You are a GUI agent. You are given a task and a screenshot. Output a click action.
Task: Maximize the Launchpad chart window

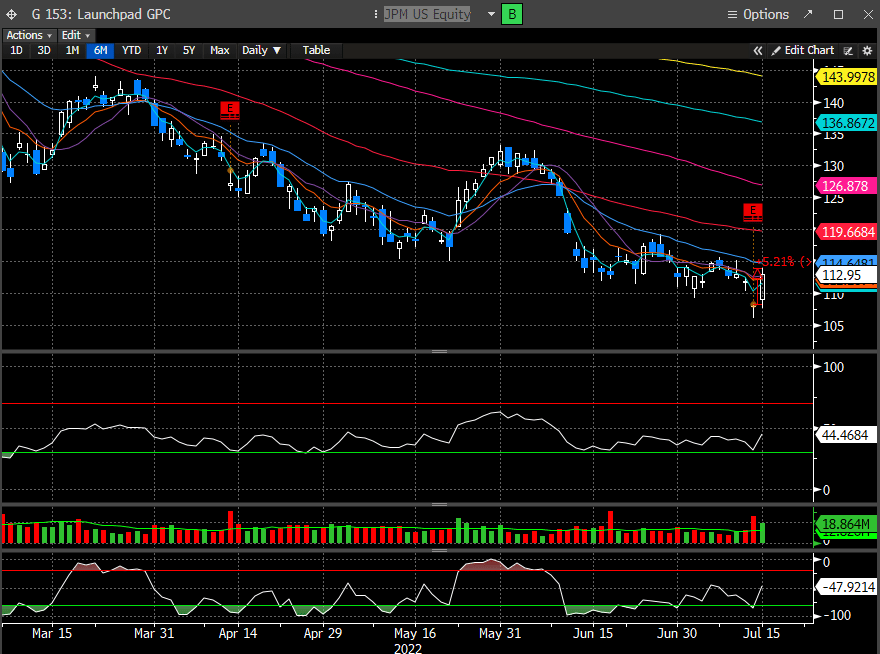pos(838,15)
